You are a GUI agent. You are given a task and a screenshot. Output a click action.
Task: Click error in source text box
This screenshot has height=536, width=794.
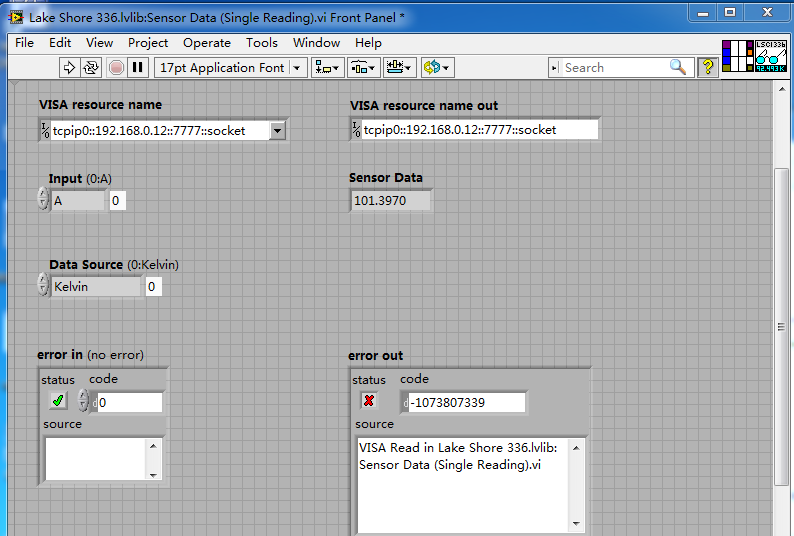click(96, 459)
